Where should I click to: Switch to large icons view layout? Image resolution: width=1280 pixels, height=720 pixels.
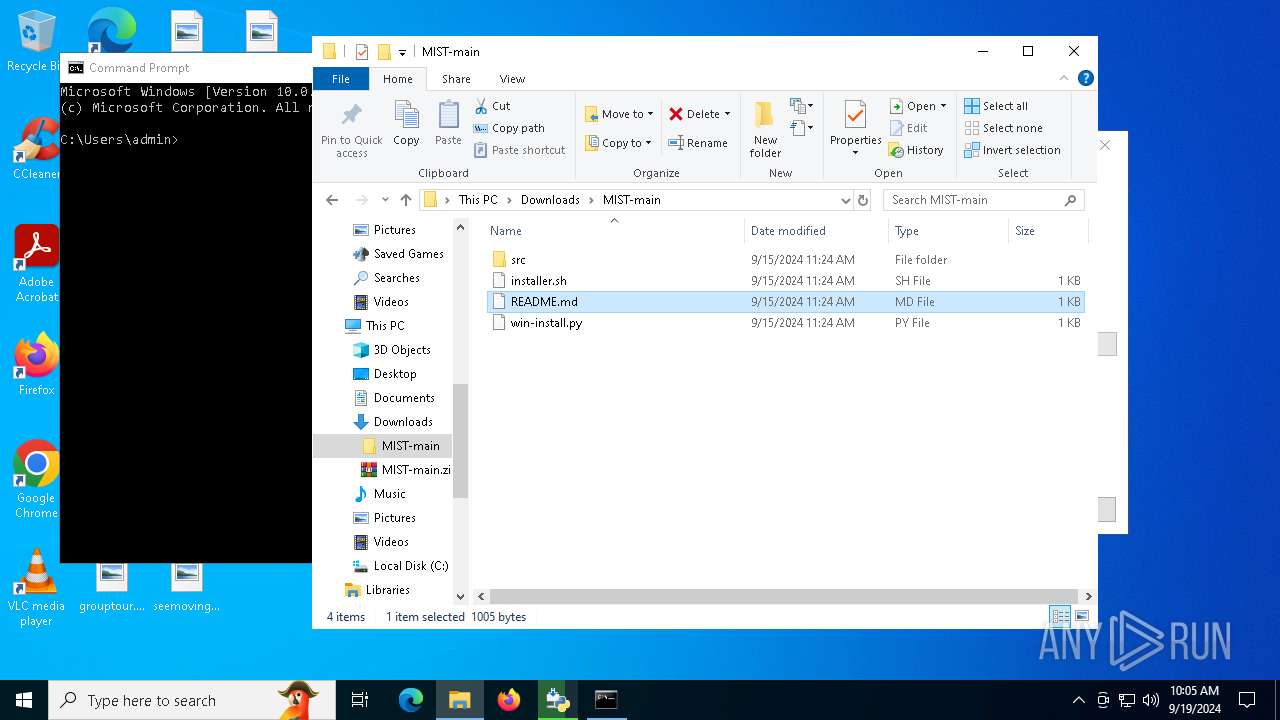coord(1081,616)
